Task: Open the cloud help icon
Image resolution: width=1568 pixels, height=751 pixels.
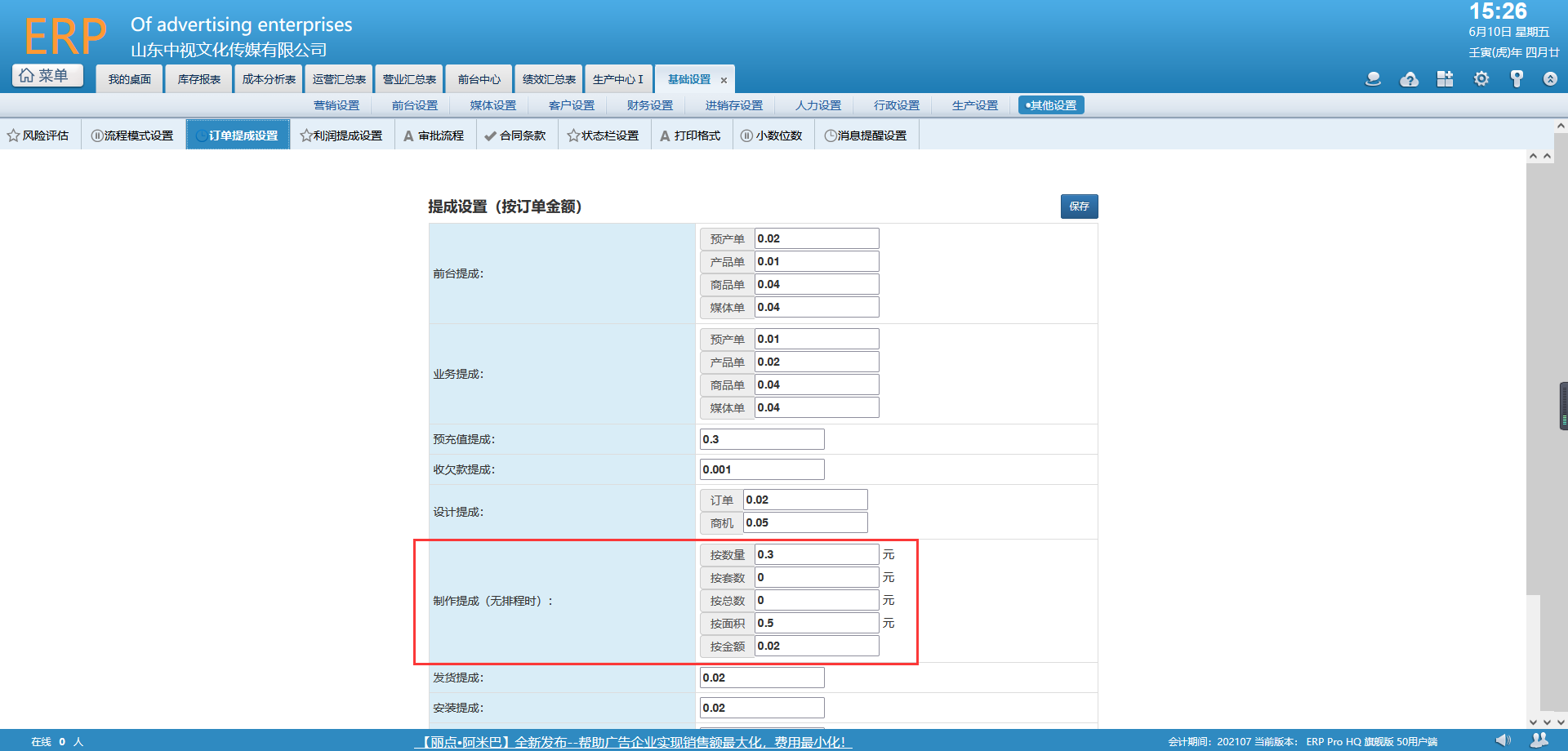Action: pos(1409,79)
